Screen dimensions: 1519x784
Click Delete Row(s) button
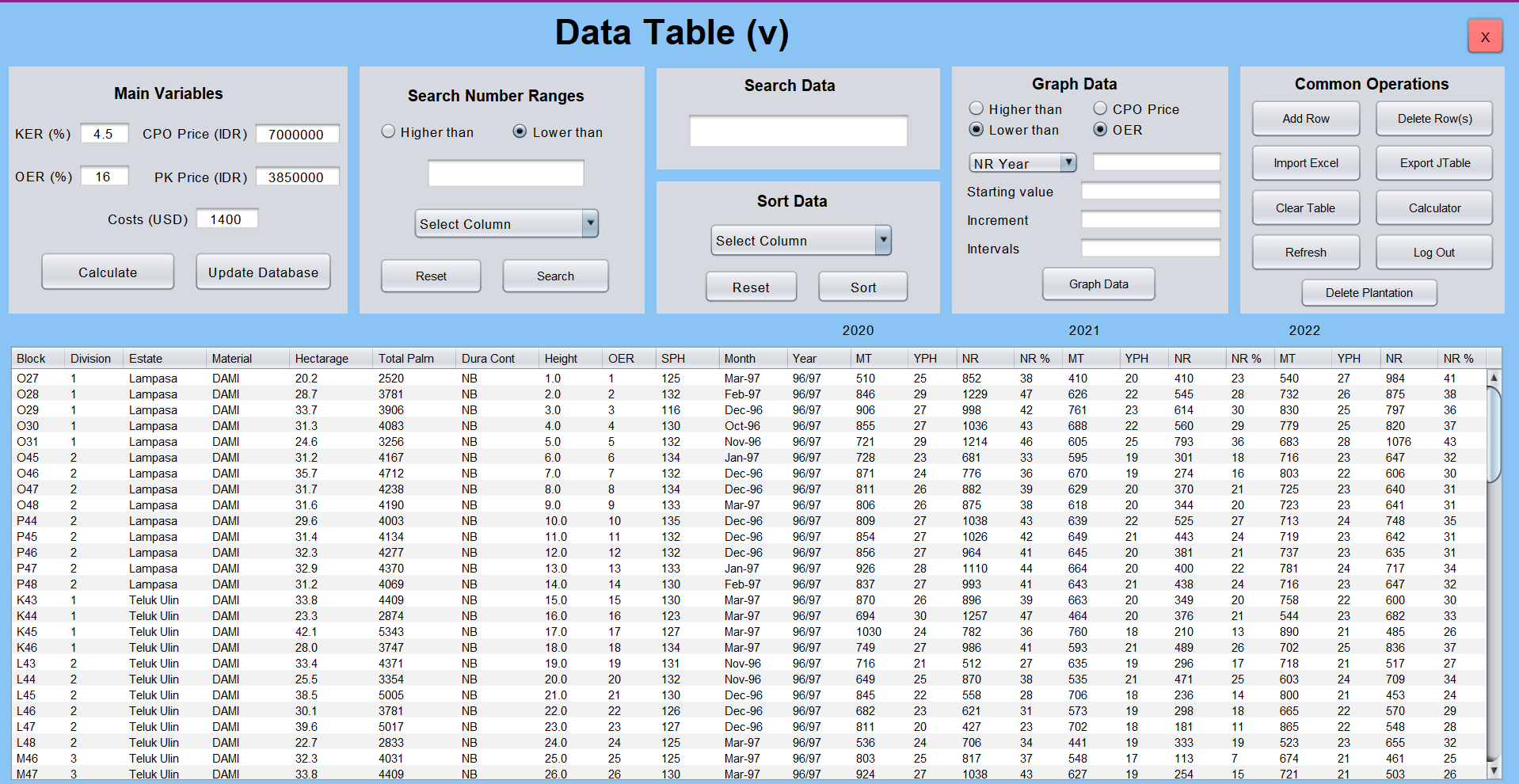point(1434,118)
